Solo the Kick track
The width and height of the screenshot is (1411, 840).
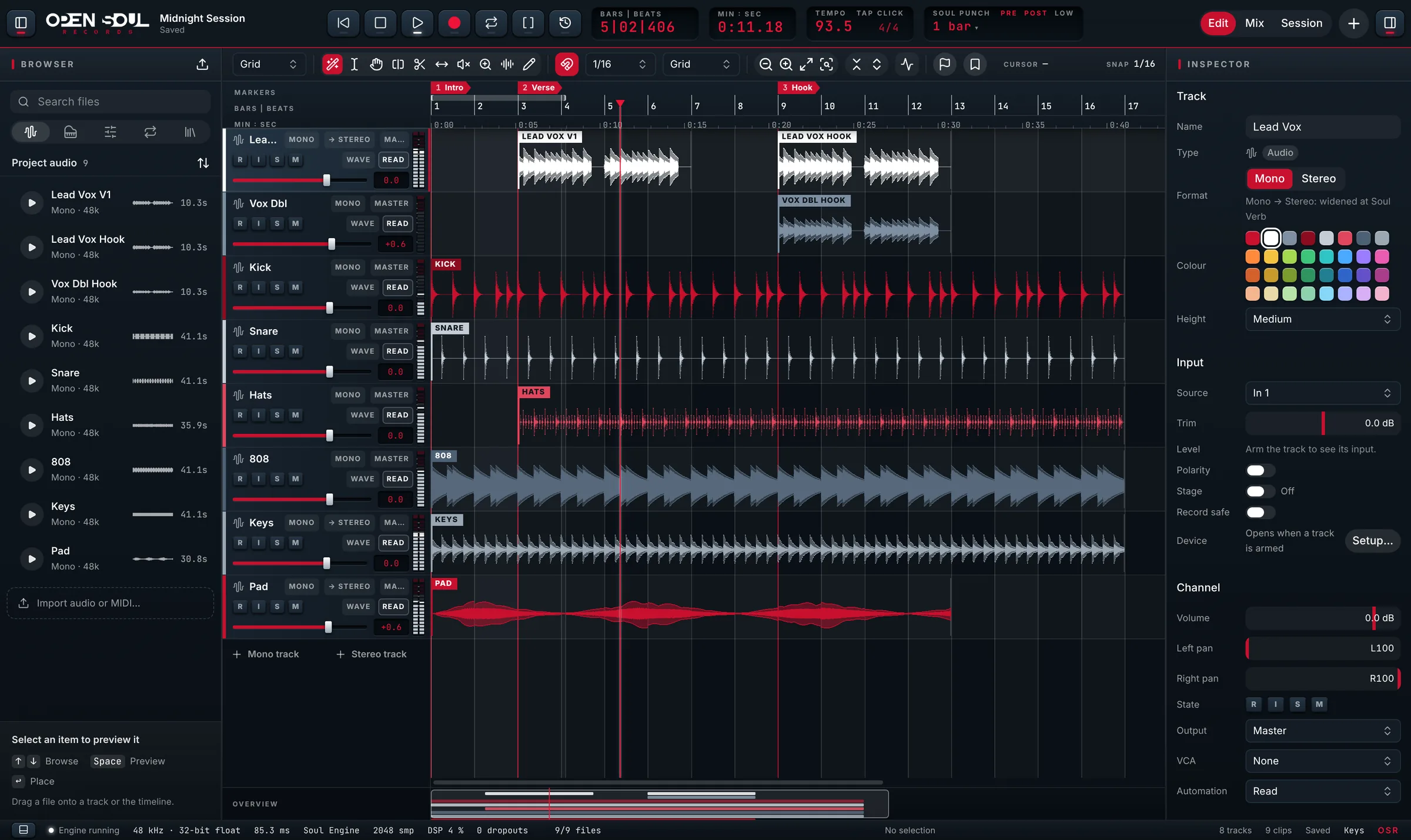click(x=277, y=287)
